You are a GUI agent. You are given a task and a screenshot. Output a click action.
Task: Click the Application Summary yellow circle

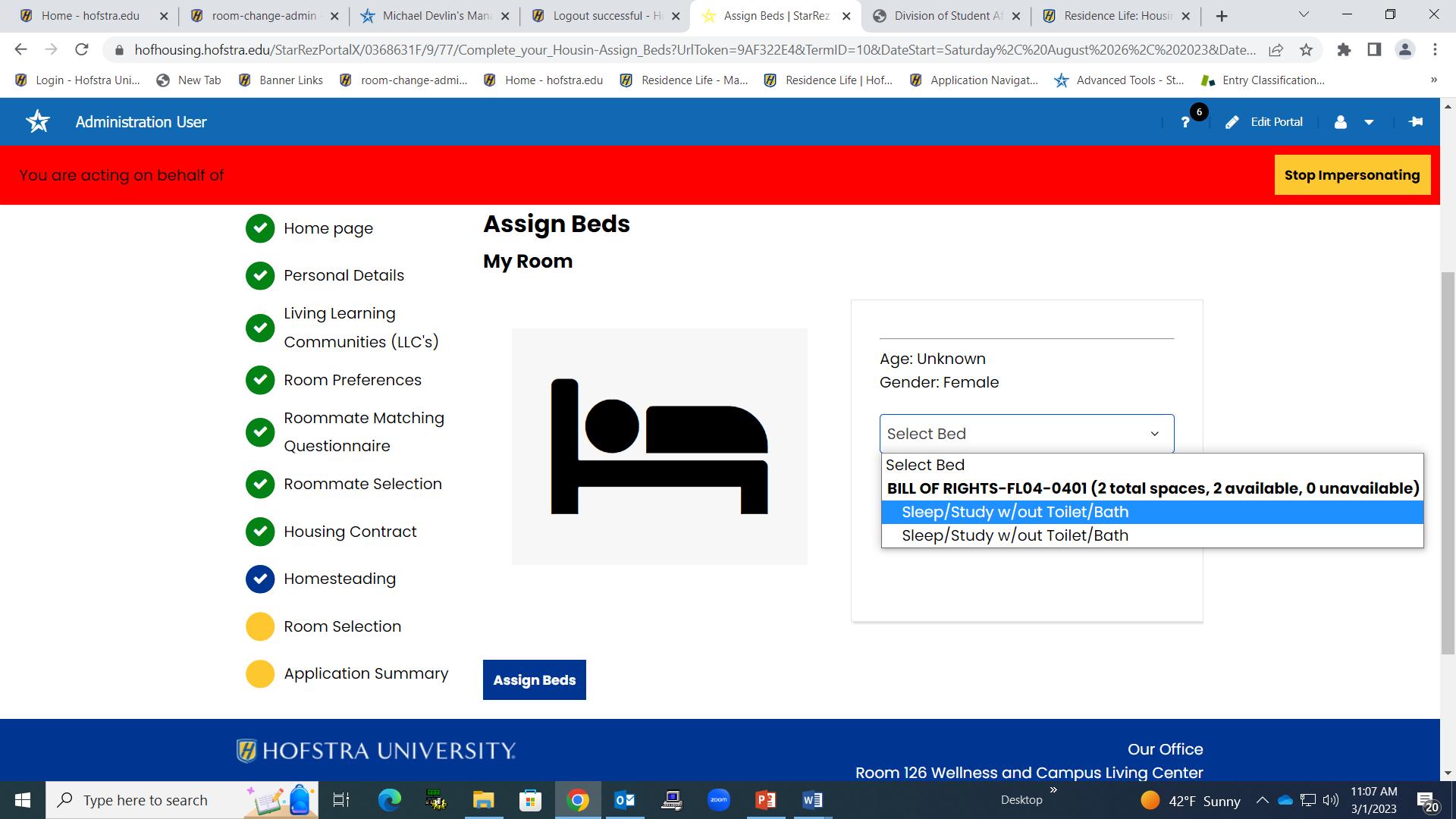click(260, 673)
